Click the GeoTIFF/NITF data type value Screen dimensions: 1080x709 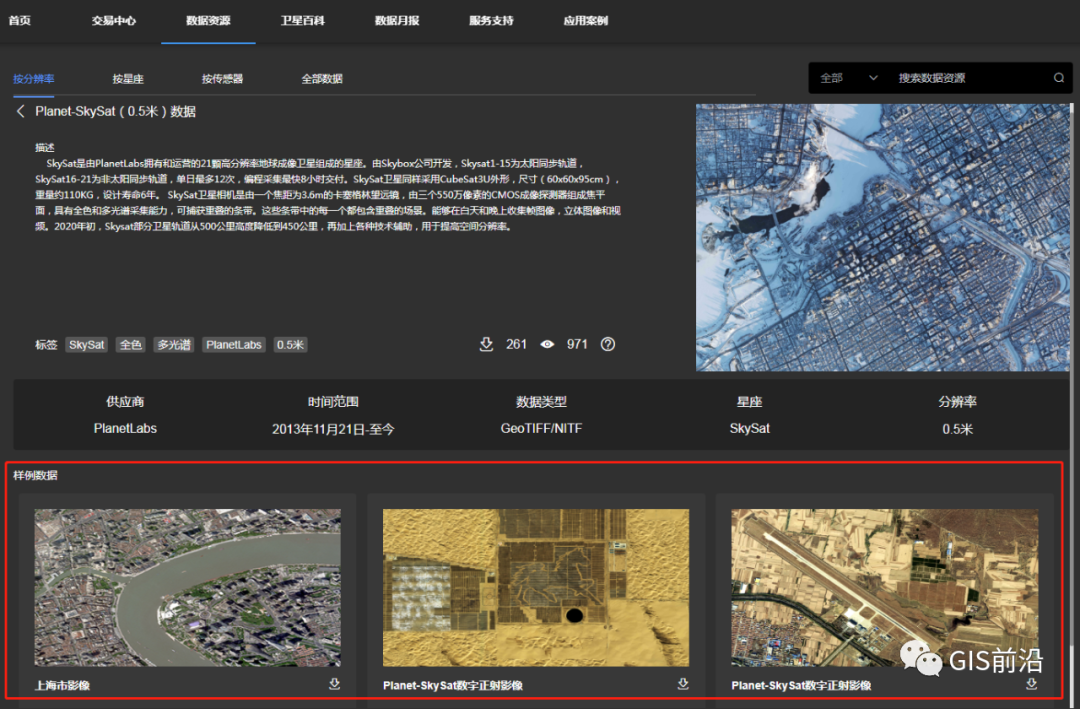coord(541,429)
